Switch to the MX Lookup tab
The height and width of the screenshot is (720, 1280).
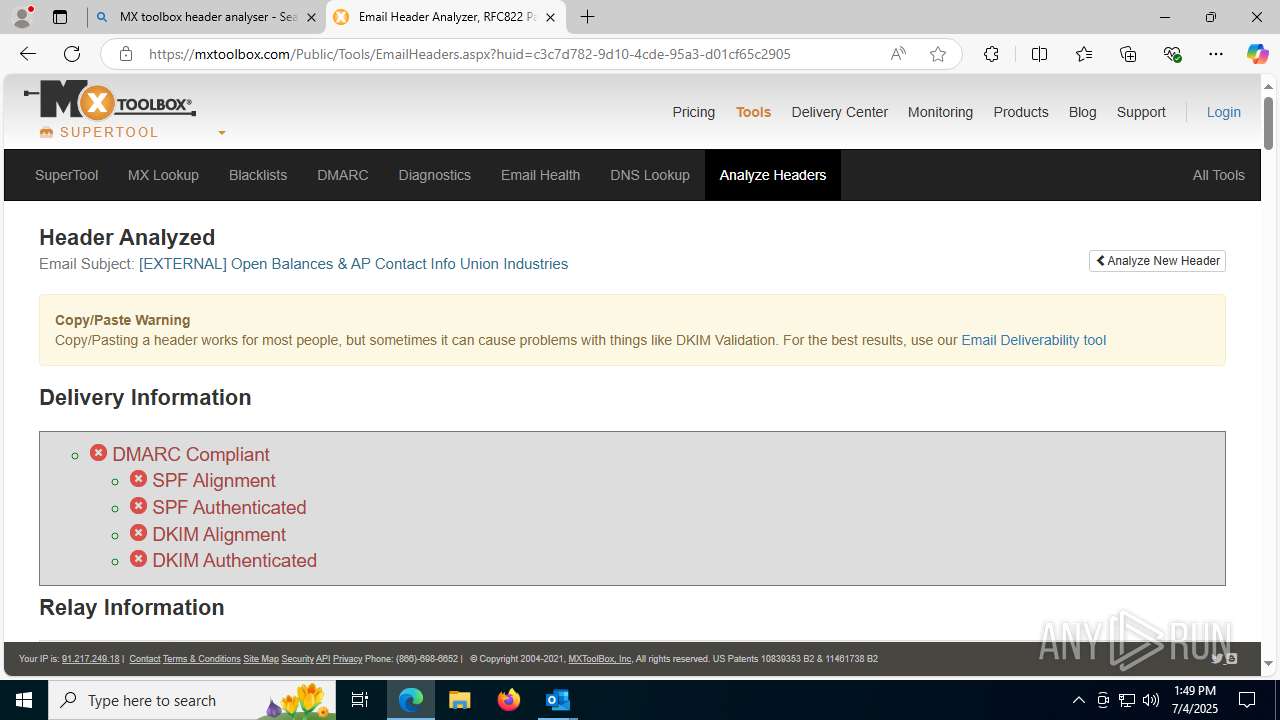pos(163,175)
